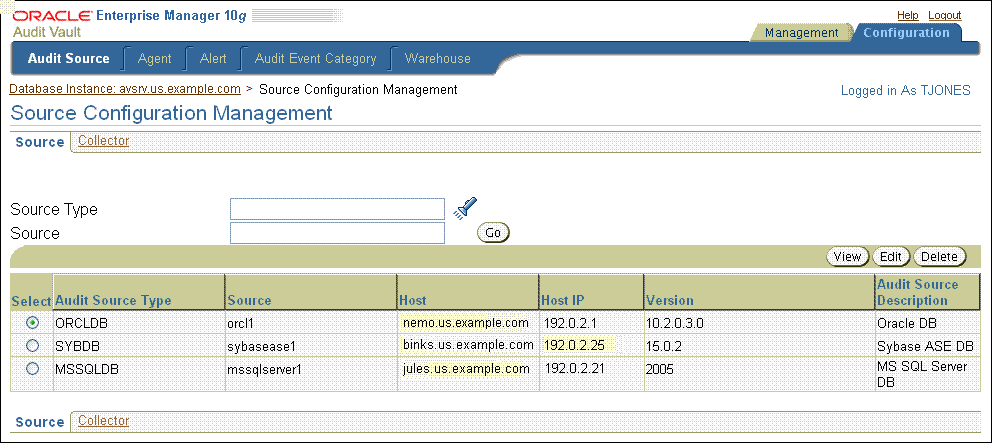Select the MSSQLDB row radio button
This screenshot has width=992, height=443.
(x=32, y=368)
